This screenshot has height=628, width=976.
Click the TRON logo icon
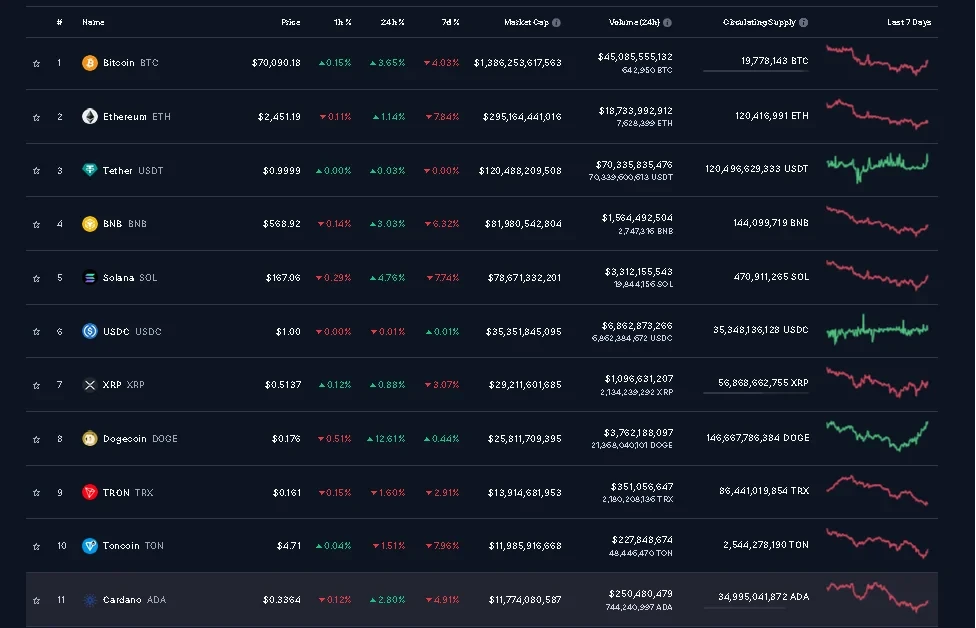(x=90, y=493)
